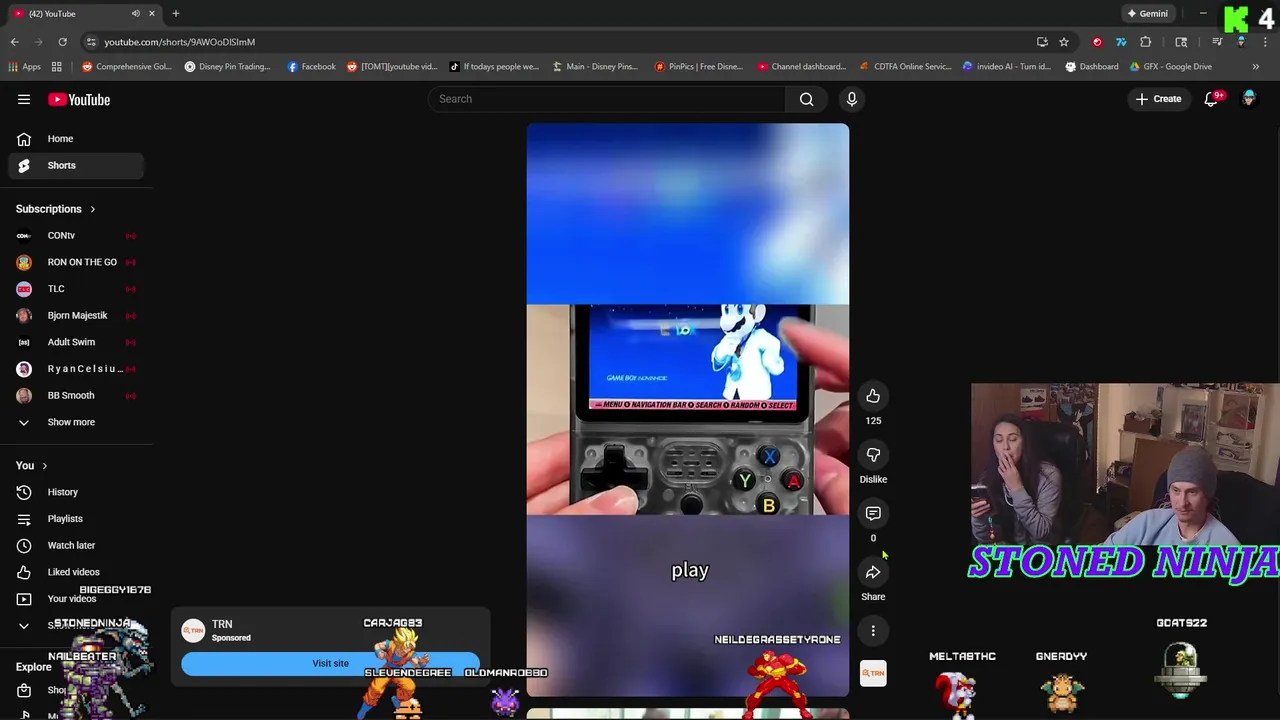Screen dimensions: 1280x720
Task: Open Watch later list
Action: [75, 545]
